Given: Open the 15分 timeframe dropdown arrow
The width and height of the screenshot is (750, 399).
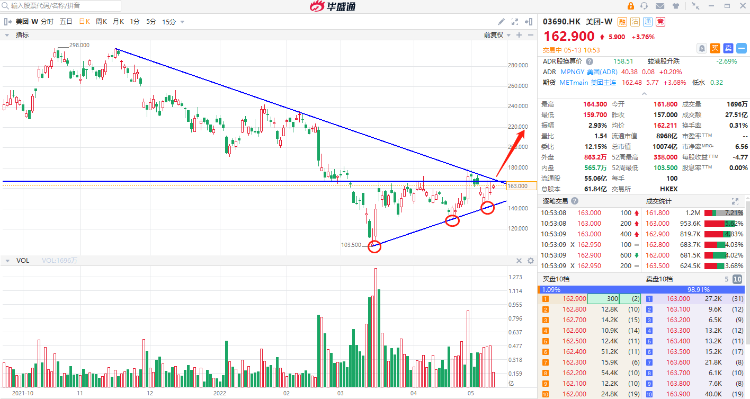Looking at the screenshot, I should [182, 22].
